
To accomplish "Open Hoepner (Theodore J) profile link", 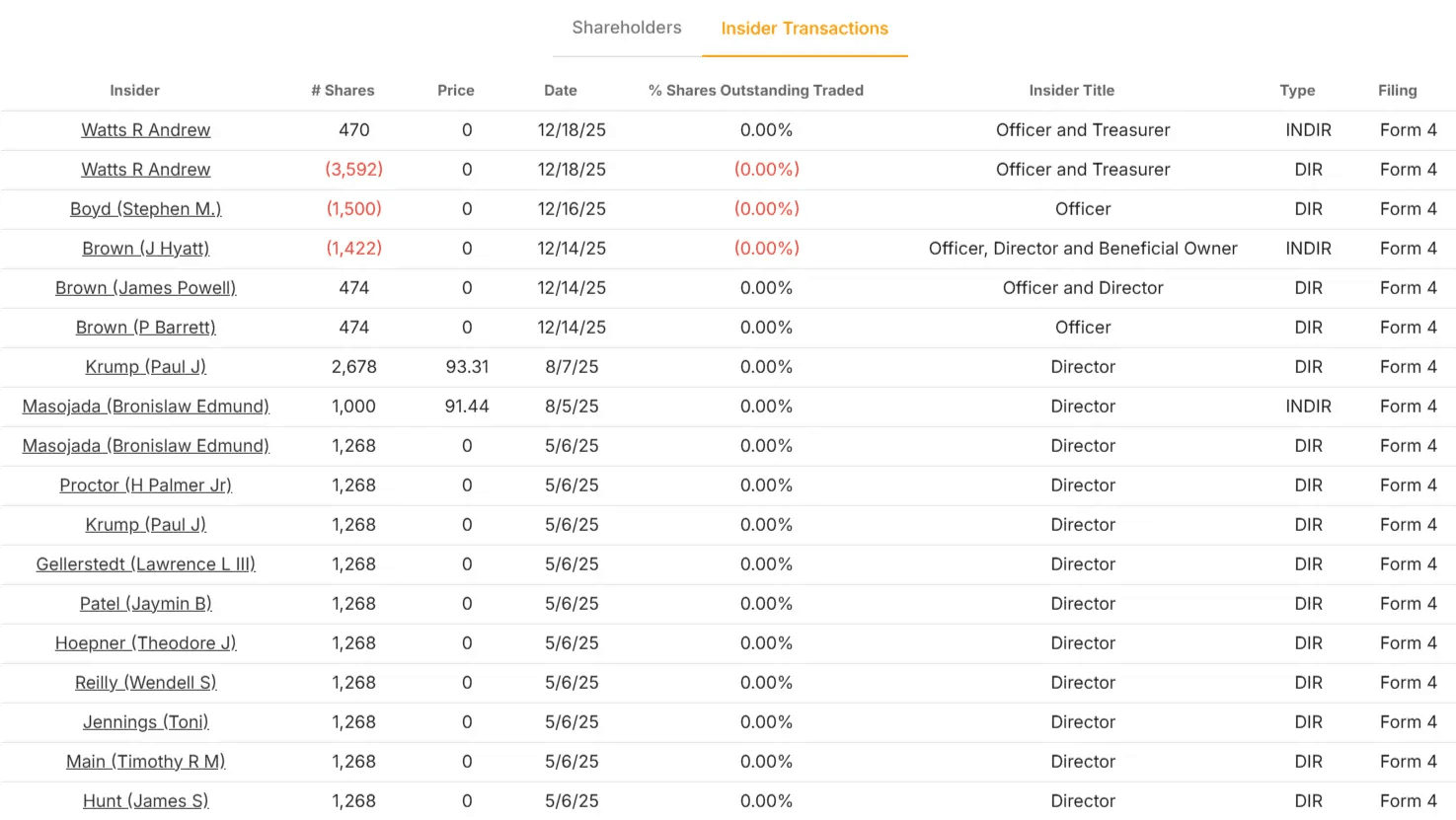I will (x=145, y=643).
